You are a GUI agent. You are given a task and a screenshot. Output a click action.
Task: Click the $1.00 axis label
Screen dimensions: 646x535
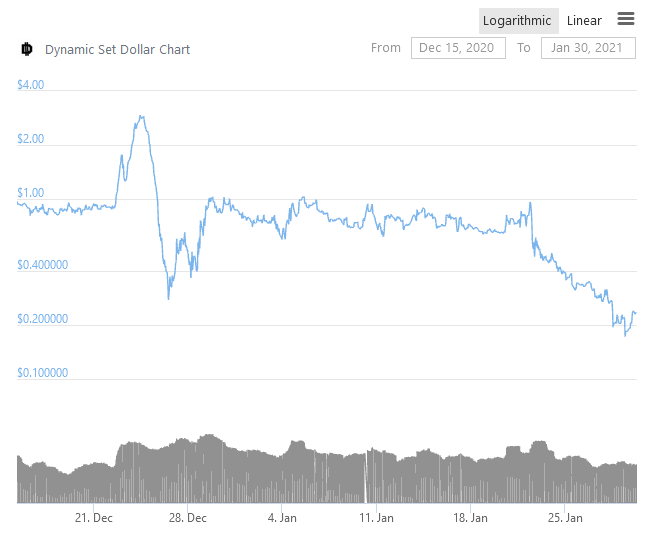click(x=31, y=193)
